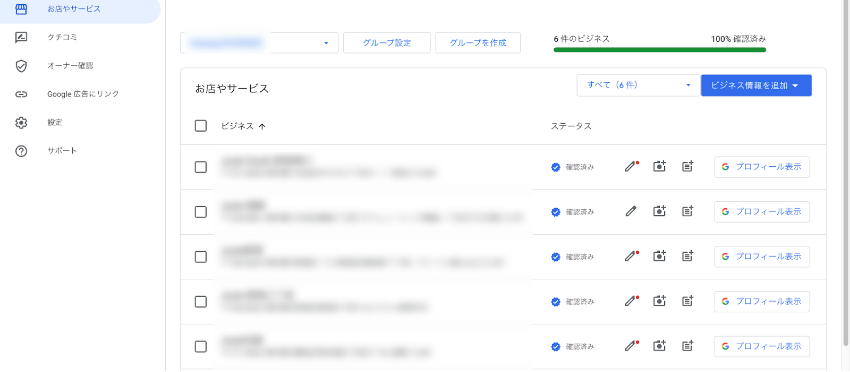Sort by the ビジネス column header arrow
This screenshot has width=850, height=372.
[x=262, y=126]
